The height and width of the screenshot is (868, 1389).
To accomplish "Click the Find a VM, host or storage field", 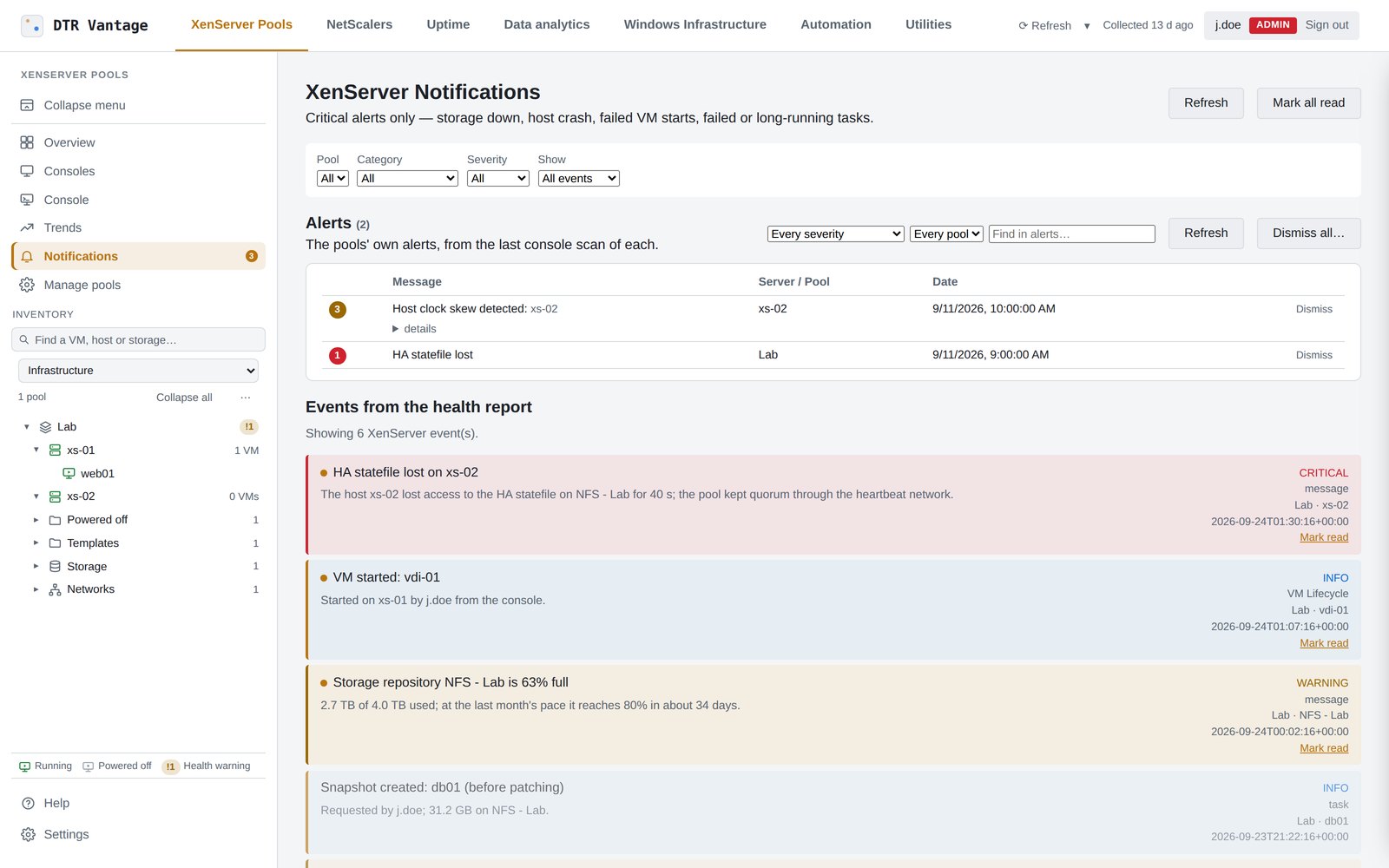I will [138, 339].
